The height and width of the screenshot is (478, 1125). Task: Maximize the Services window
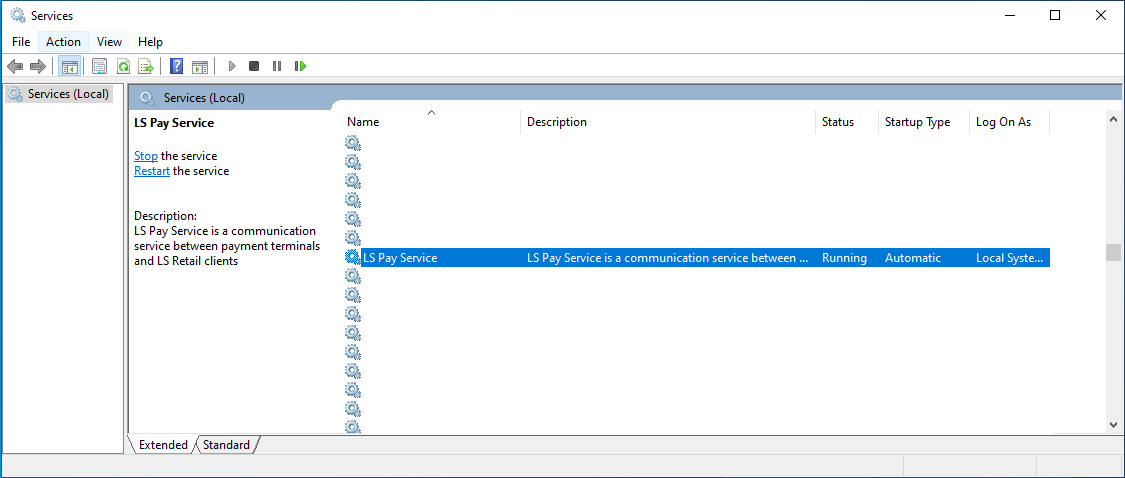(x=1055, y=15)
